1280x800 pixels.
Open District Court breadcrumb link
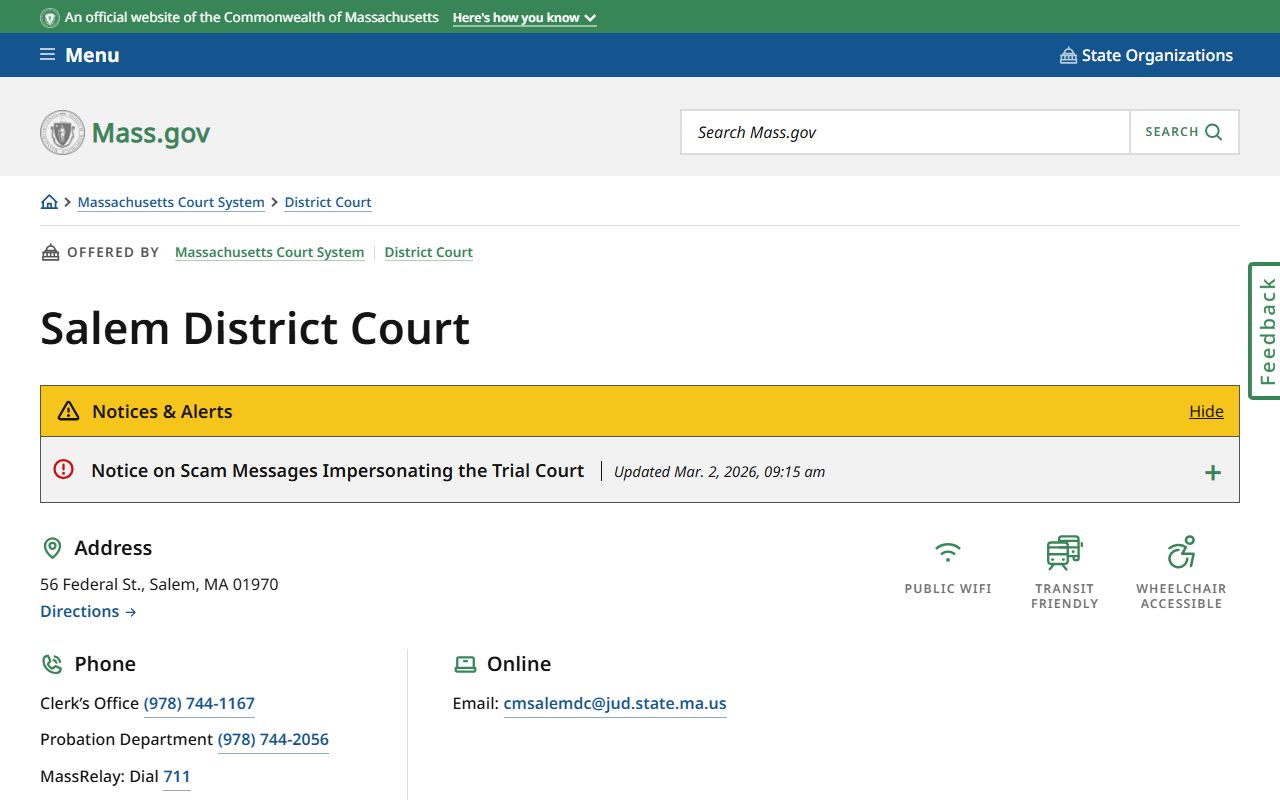coord(328,202)
